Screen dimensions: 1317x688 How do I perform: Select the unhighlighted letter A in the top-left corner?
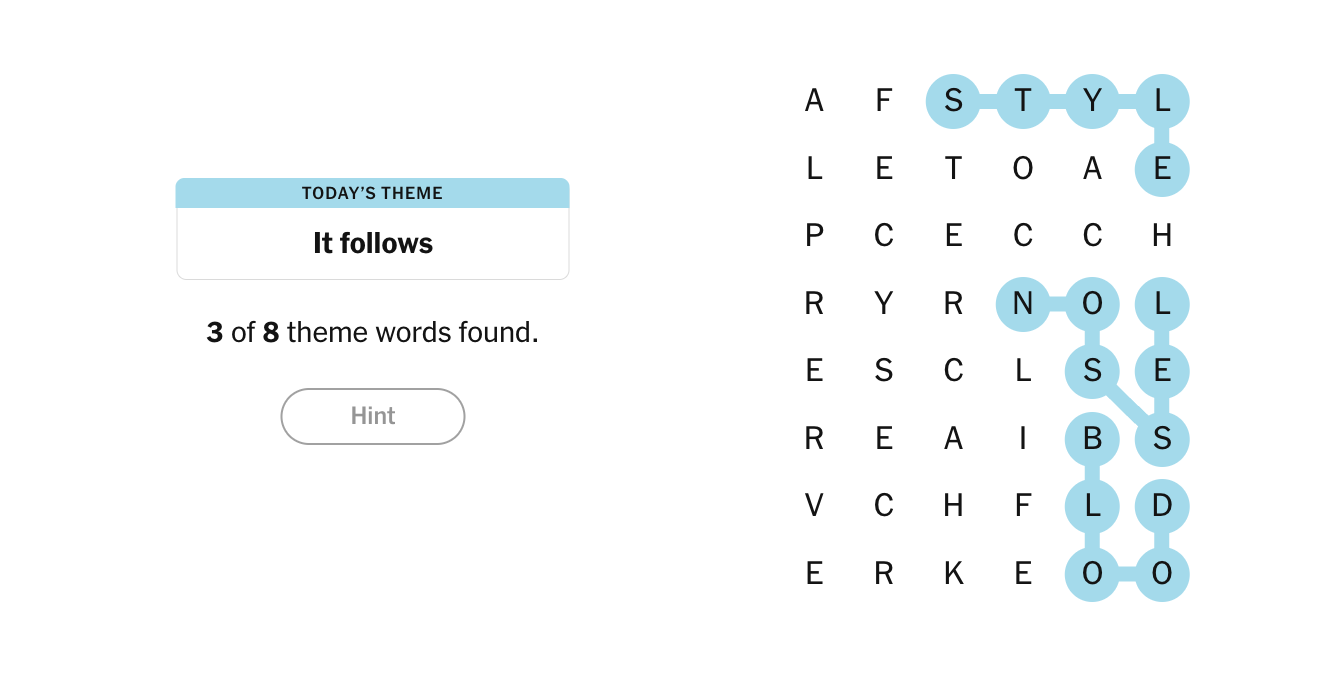click(x=813, y=100)
